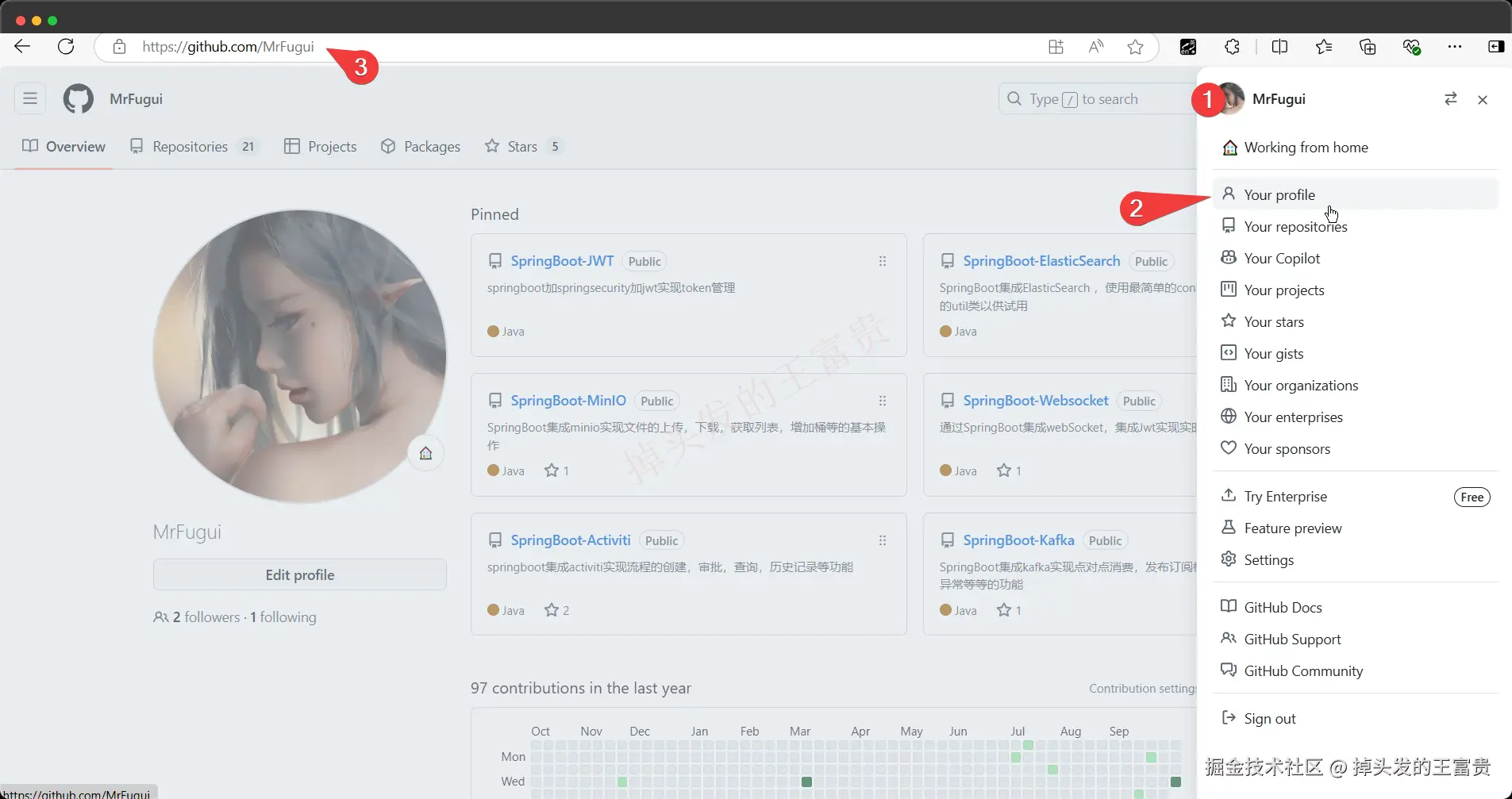Open Browser essentials heart icon
Screen dimensions: 1512x799
(1411, 47)
